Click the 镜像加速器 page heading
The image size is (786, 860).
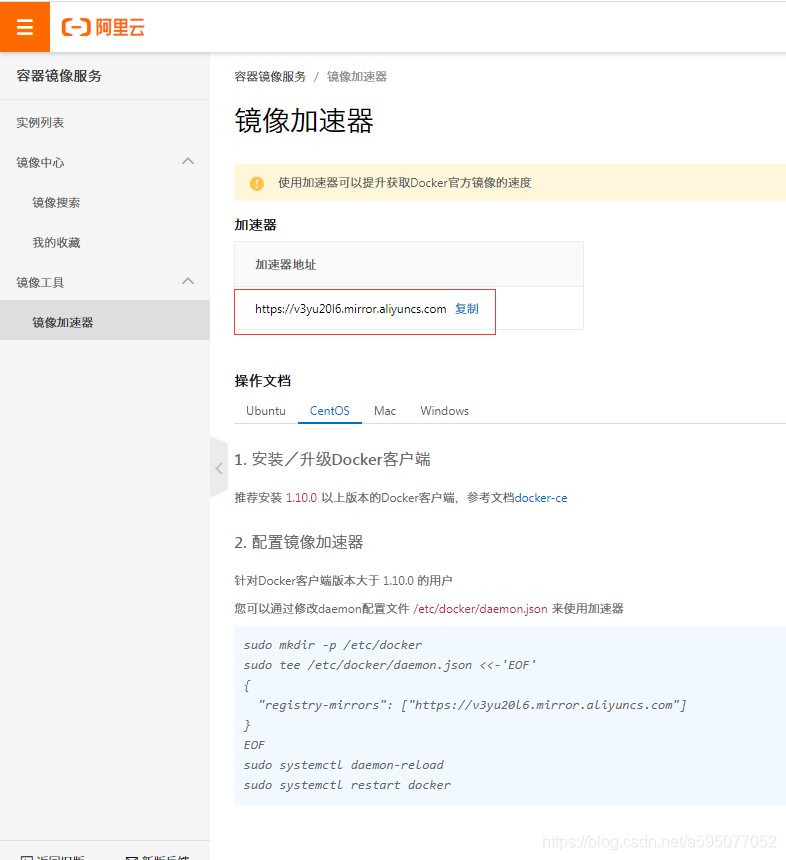(304, 121)
